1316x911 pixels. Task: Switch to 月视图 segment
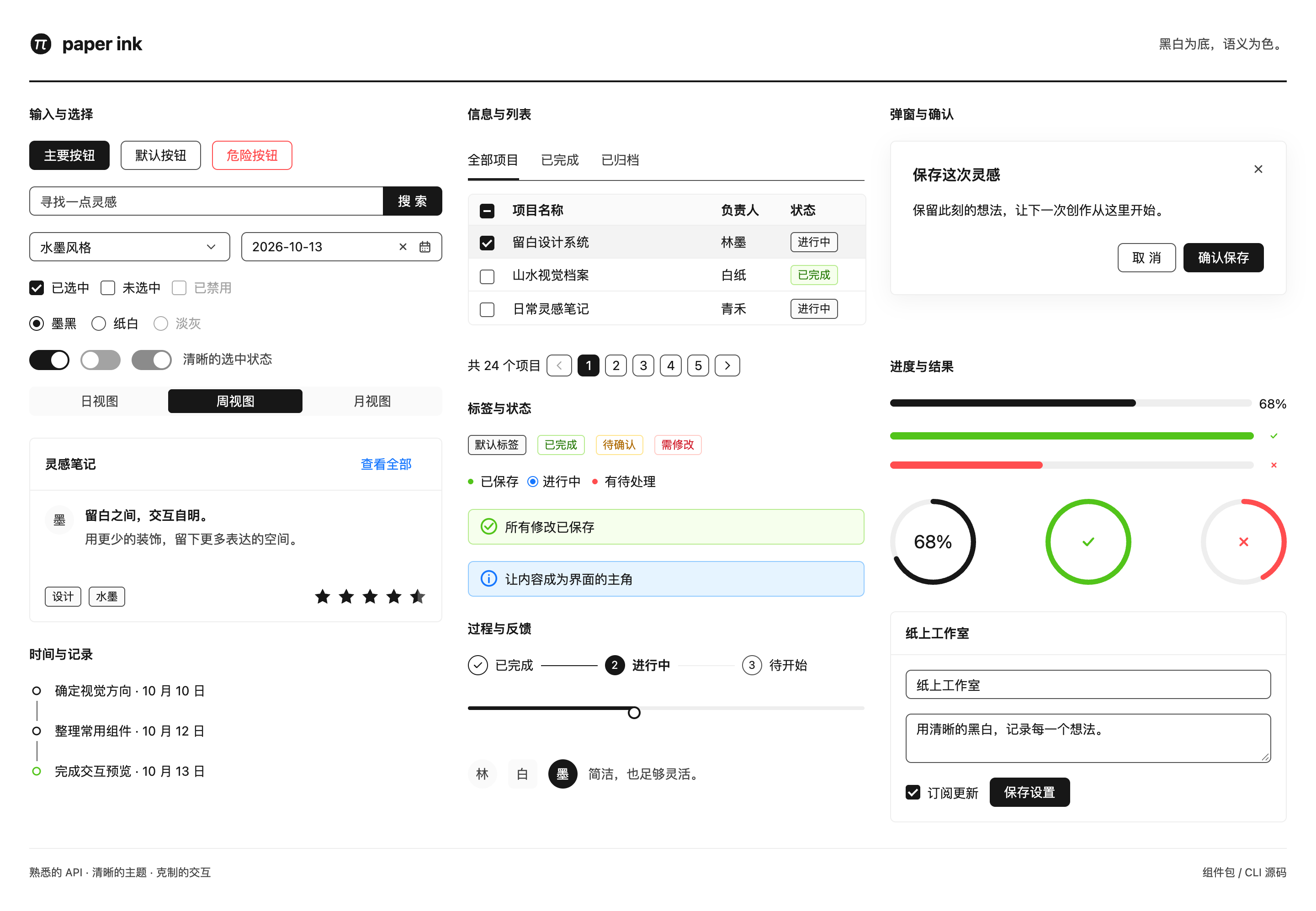tap(372, 402)
